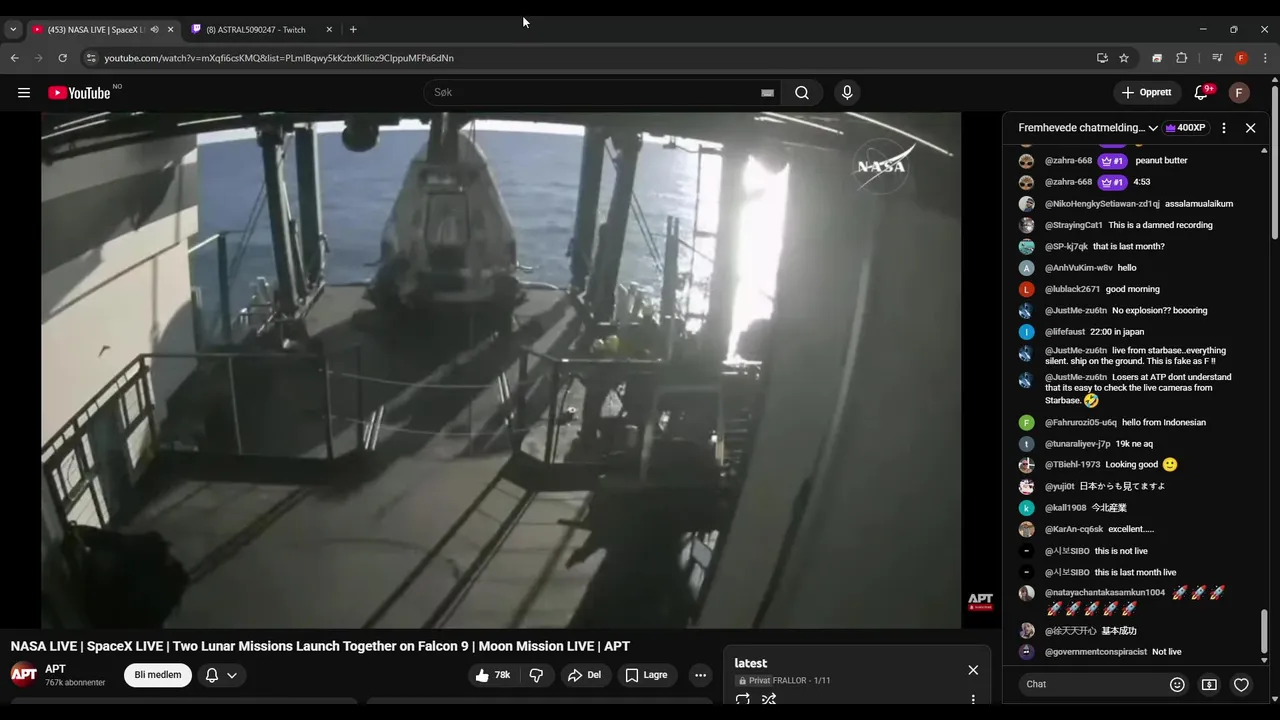Viewport: 1280px width, 720px height.
Task: Open the YouTube guide hamburger menu
Action: point(24,93)
